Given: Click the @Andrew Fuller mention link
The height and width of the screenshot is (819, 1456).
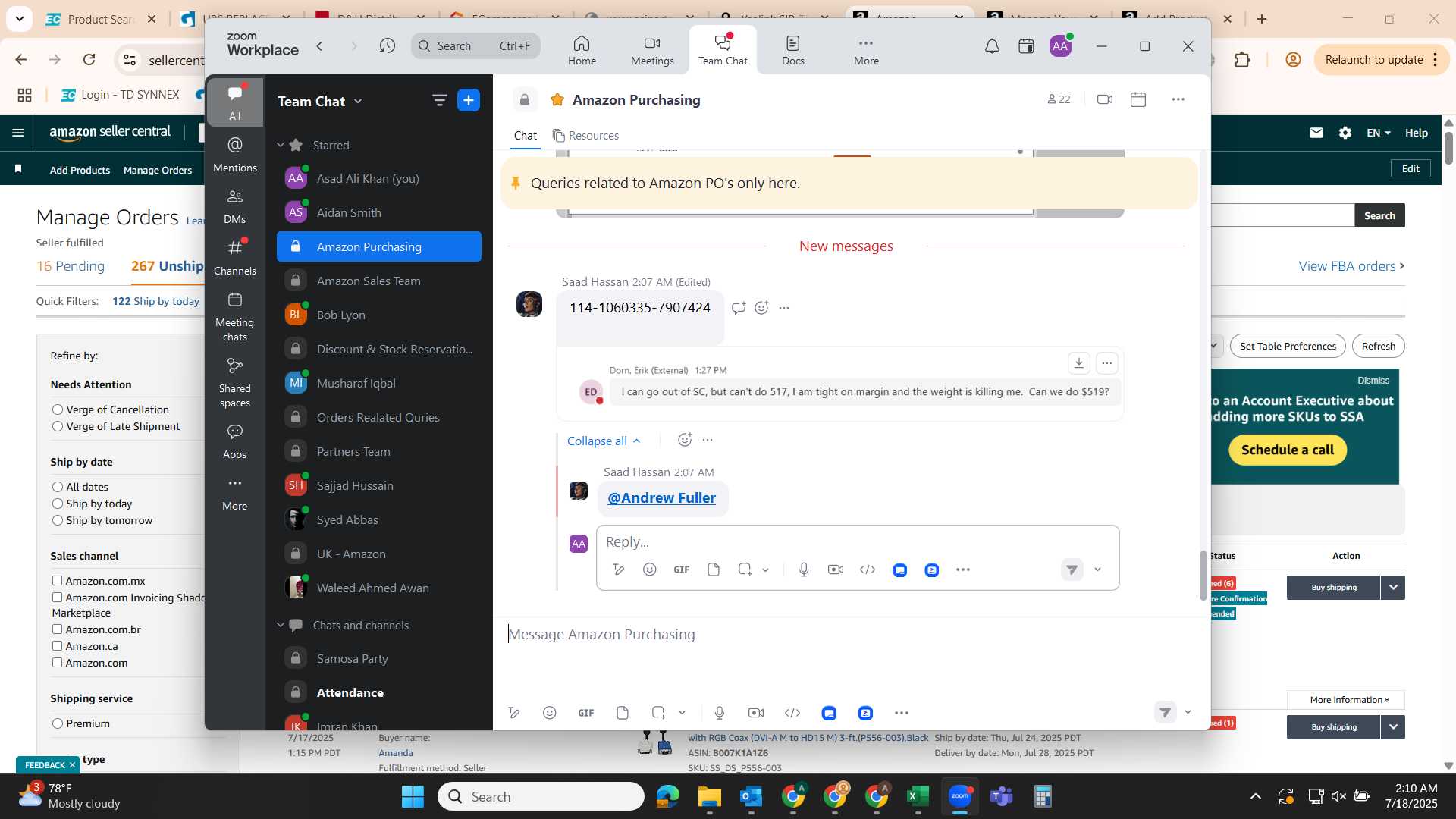Looking at the screenshot, I should click(x=661, y=498).
